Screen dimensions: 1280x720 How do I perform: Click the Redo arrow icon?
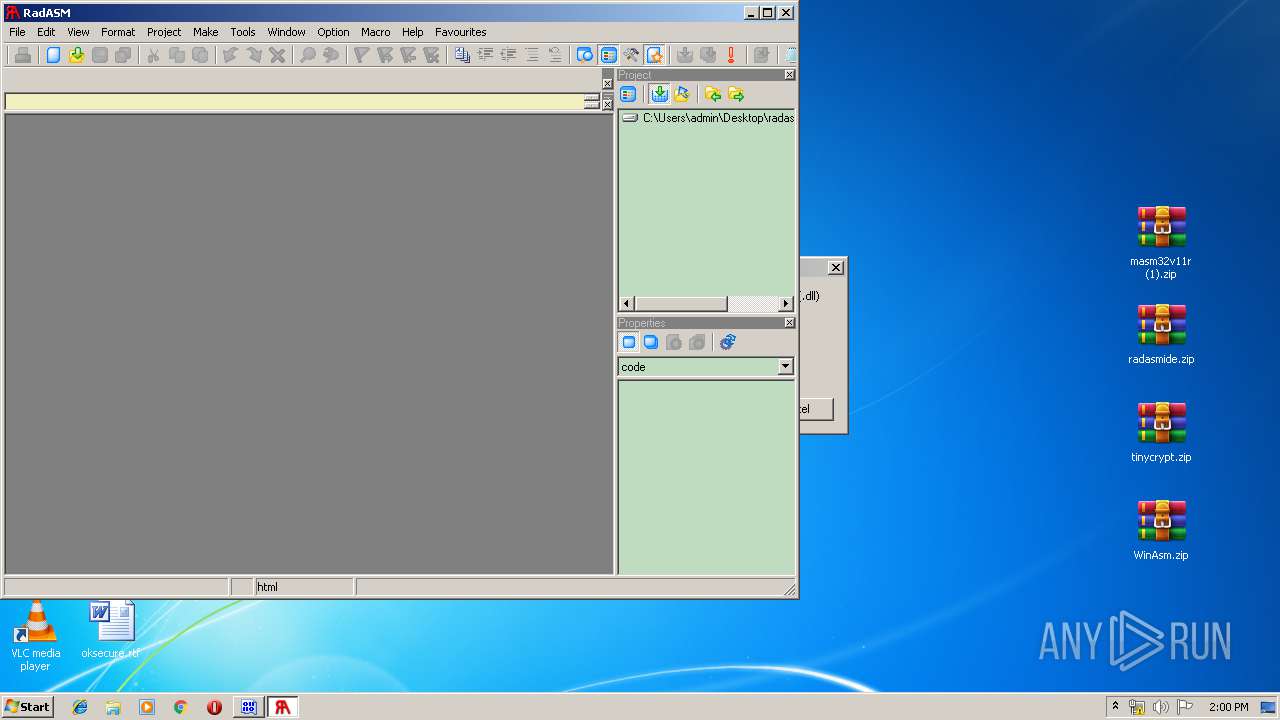254,55
